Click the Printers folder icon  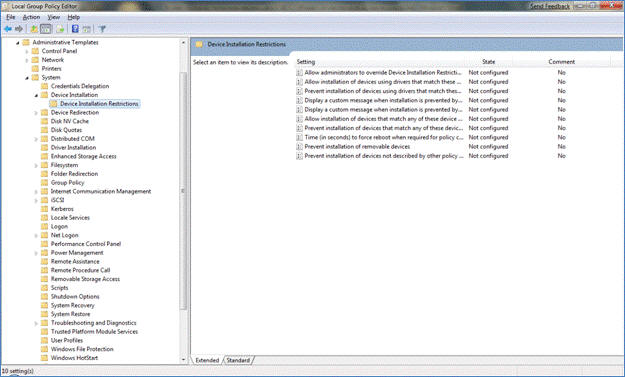click(x=35, y=69)
